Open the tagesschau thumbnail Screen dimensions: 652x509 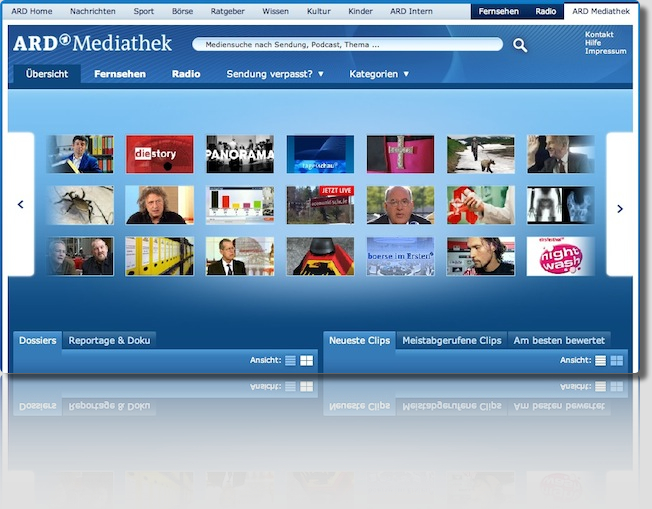[320, 154]
